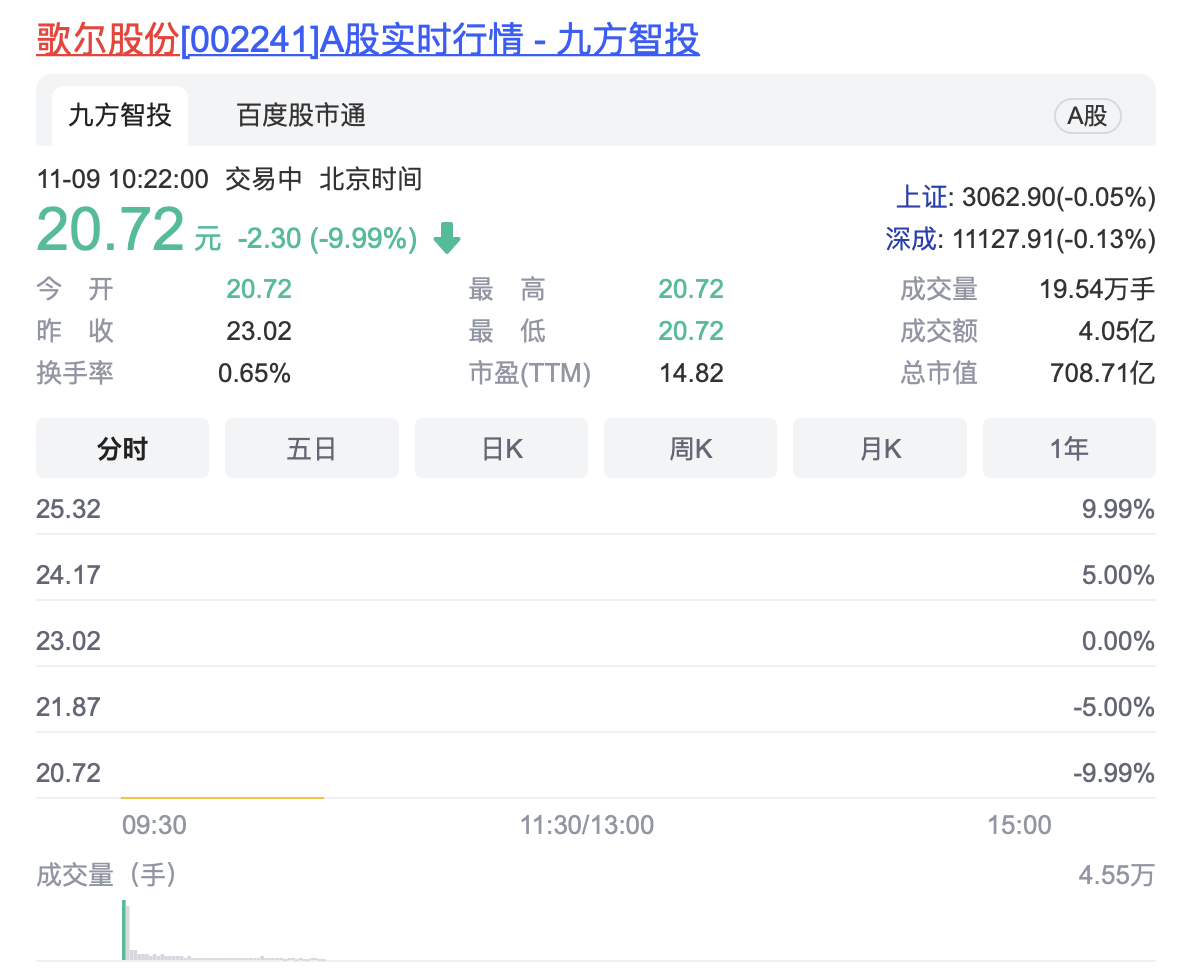Open the 深成 index link
The height and width of the screenshot is (968, 1180).
click(x=912, y=239)
